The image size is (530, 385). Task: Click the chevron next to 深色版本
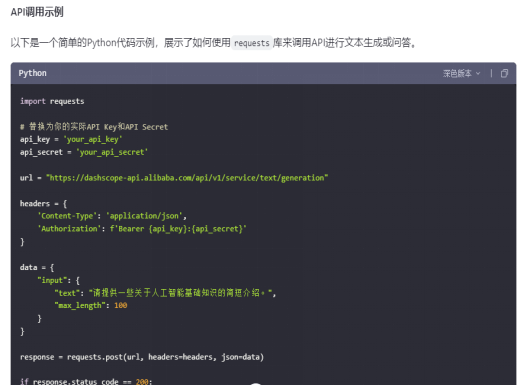478,73
